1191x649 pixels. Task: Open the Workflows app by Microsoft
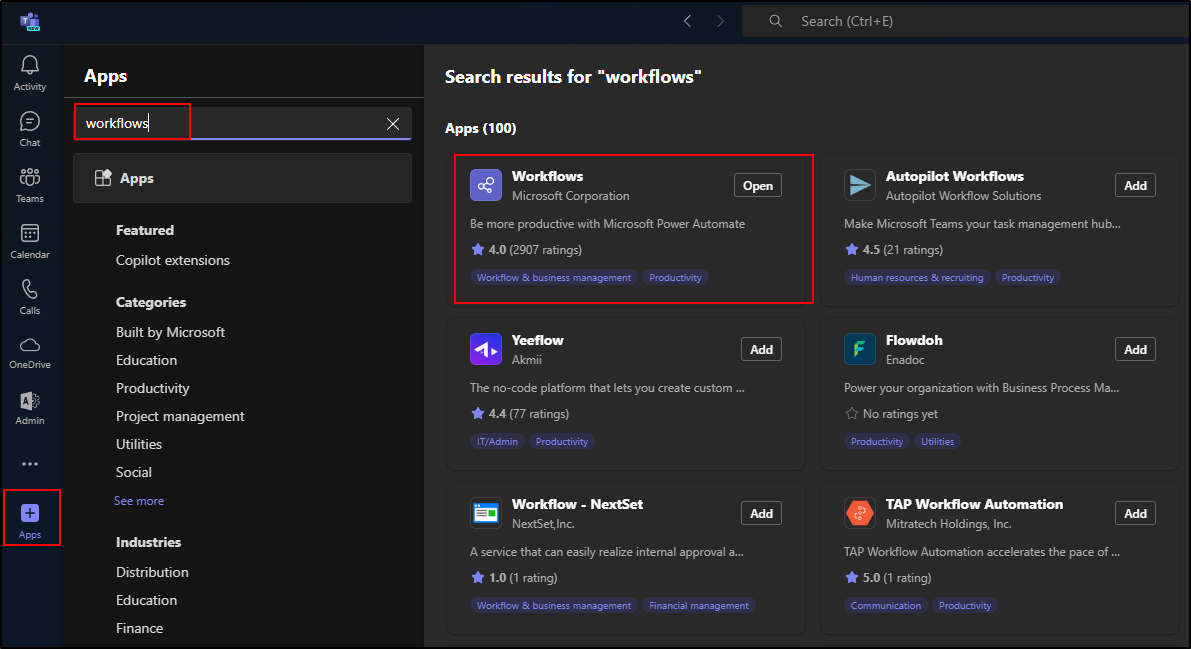(x=758, y=186)
